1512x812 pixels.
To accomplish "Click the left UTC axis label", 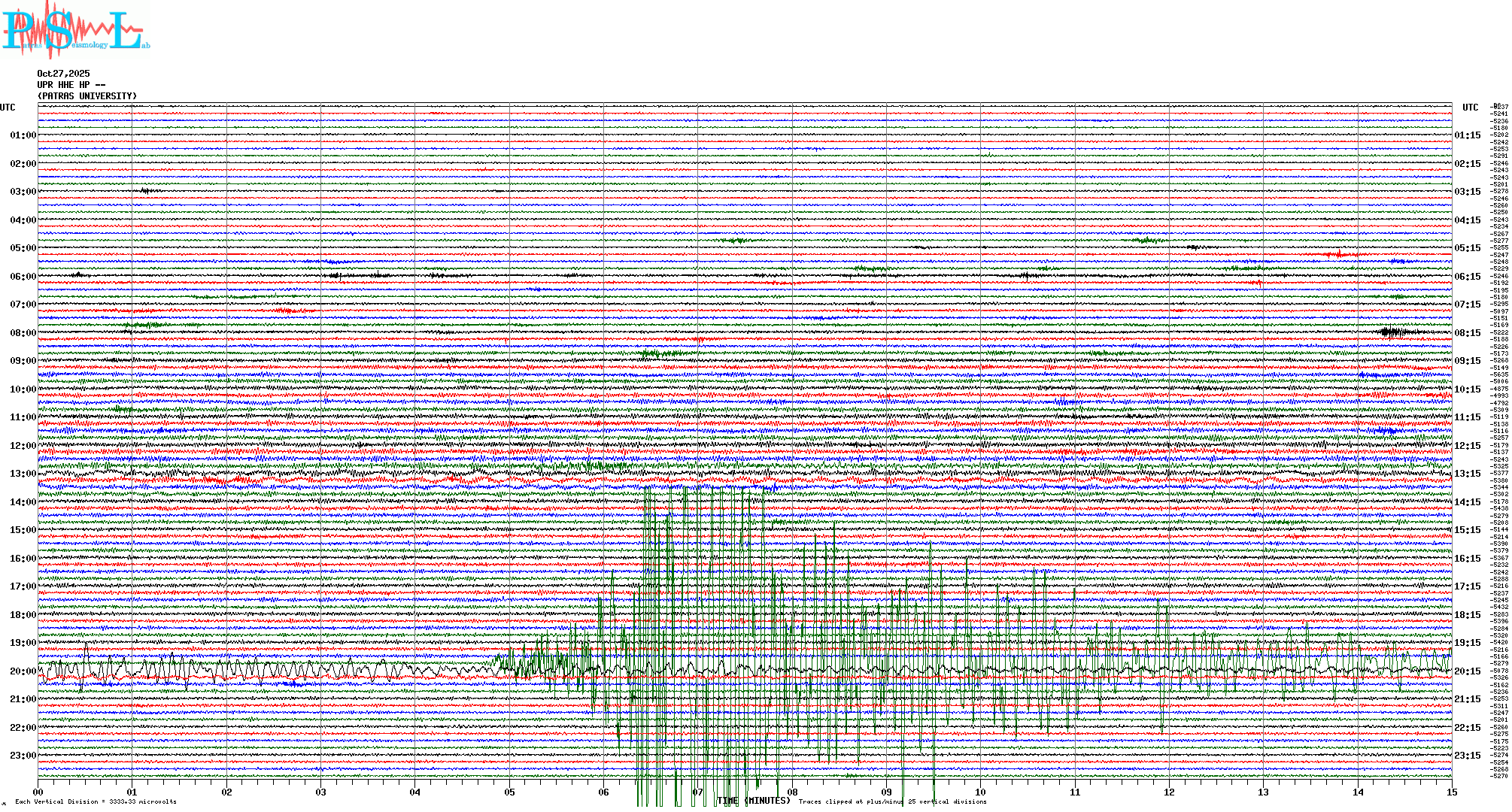I will [8, 108].
